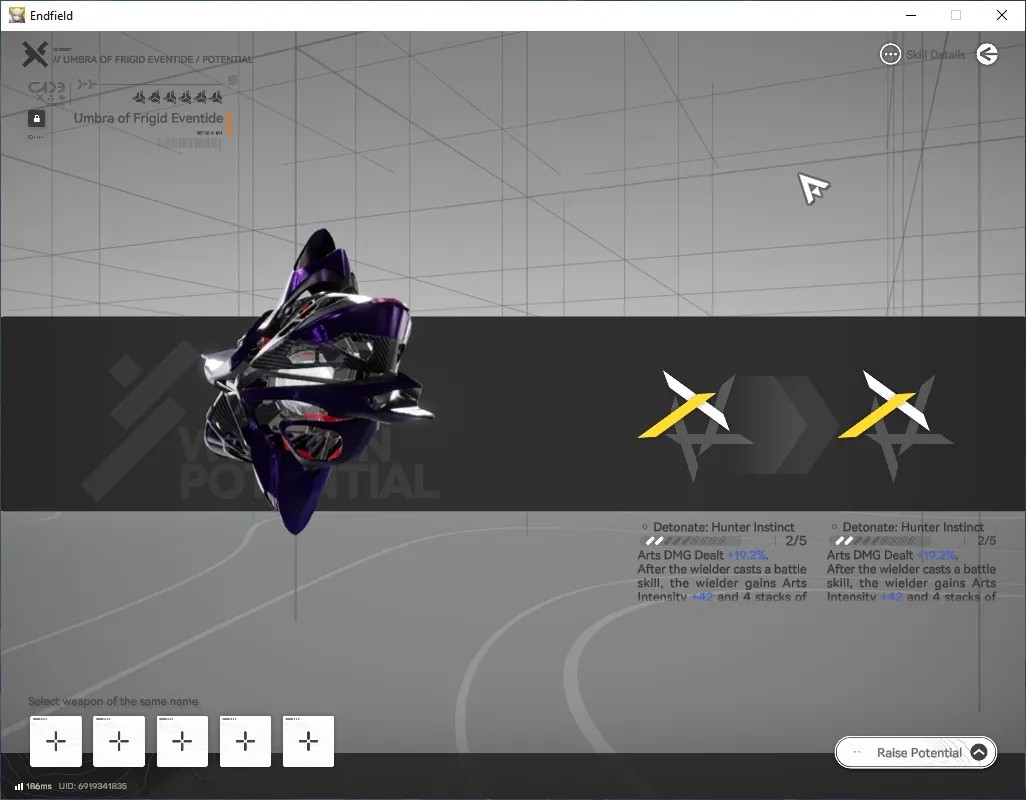This screenshot has width=1026, height=800.
Task: Click left Detonate: Hunter Instinct level bar
Action: 691,541
